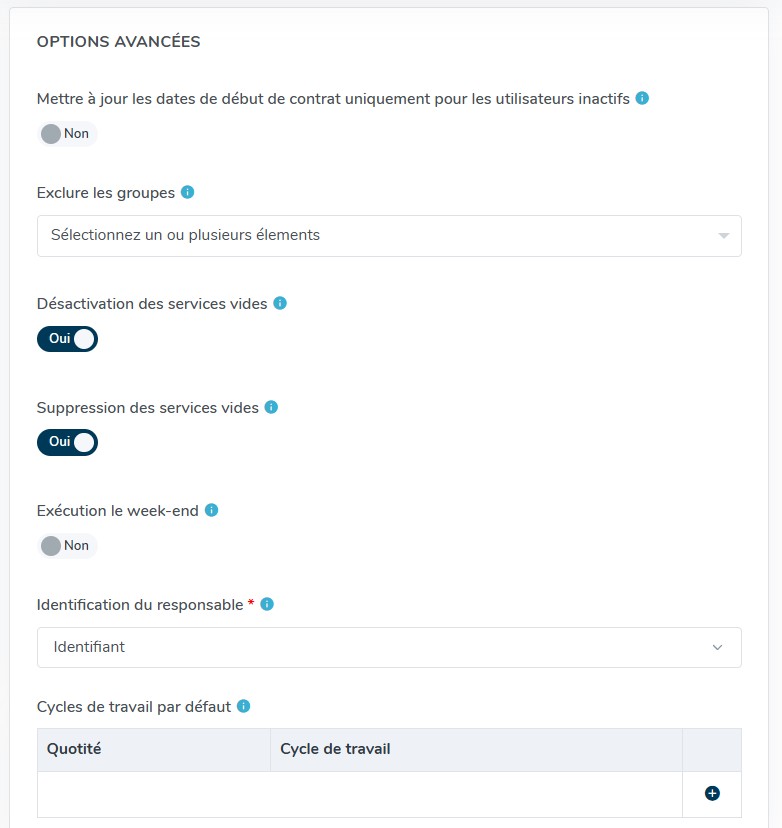Click the Options avancées section heading
The height and width of the screenshot is (828, 782).
[x=118, y=42]
